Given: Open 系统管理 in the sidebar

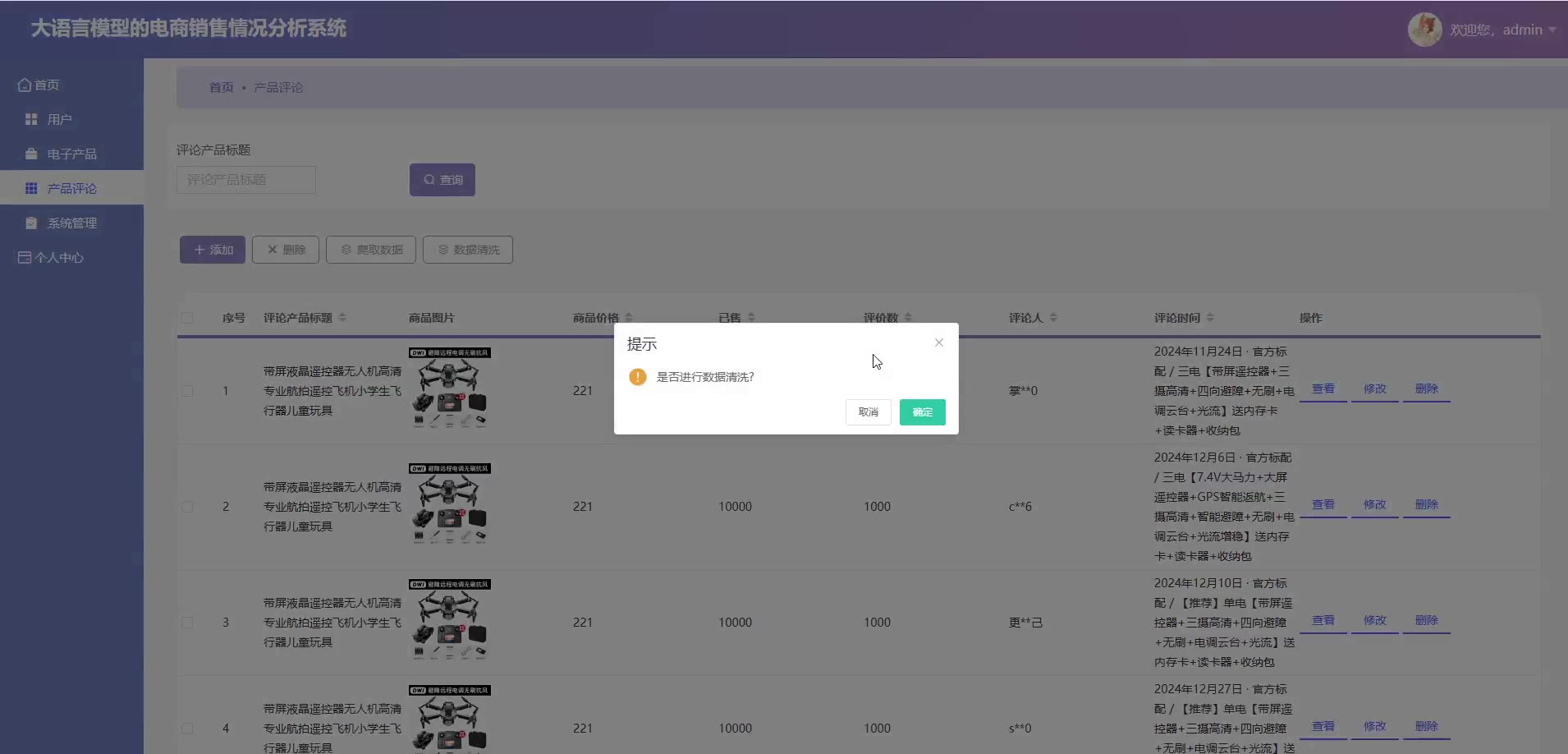Looking at the screenshot, I should click(71, 223).
